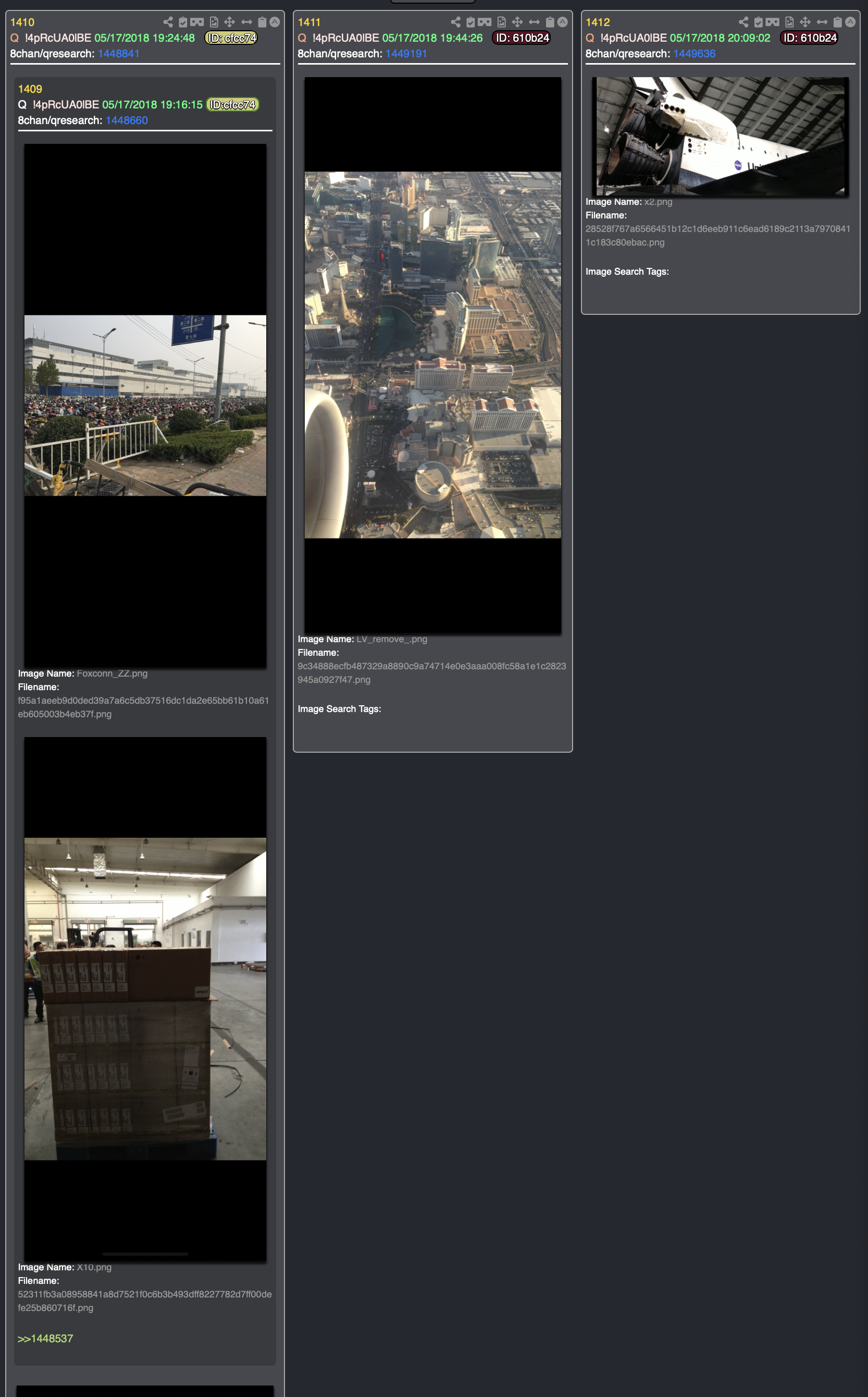Click post number 1411
Viewport: 868px width, 1397px height.
pos(309,22)
